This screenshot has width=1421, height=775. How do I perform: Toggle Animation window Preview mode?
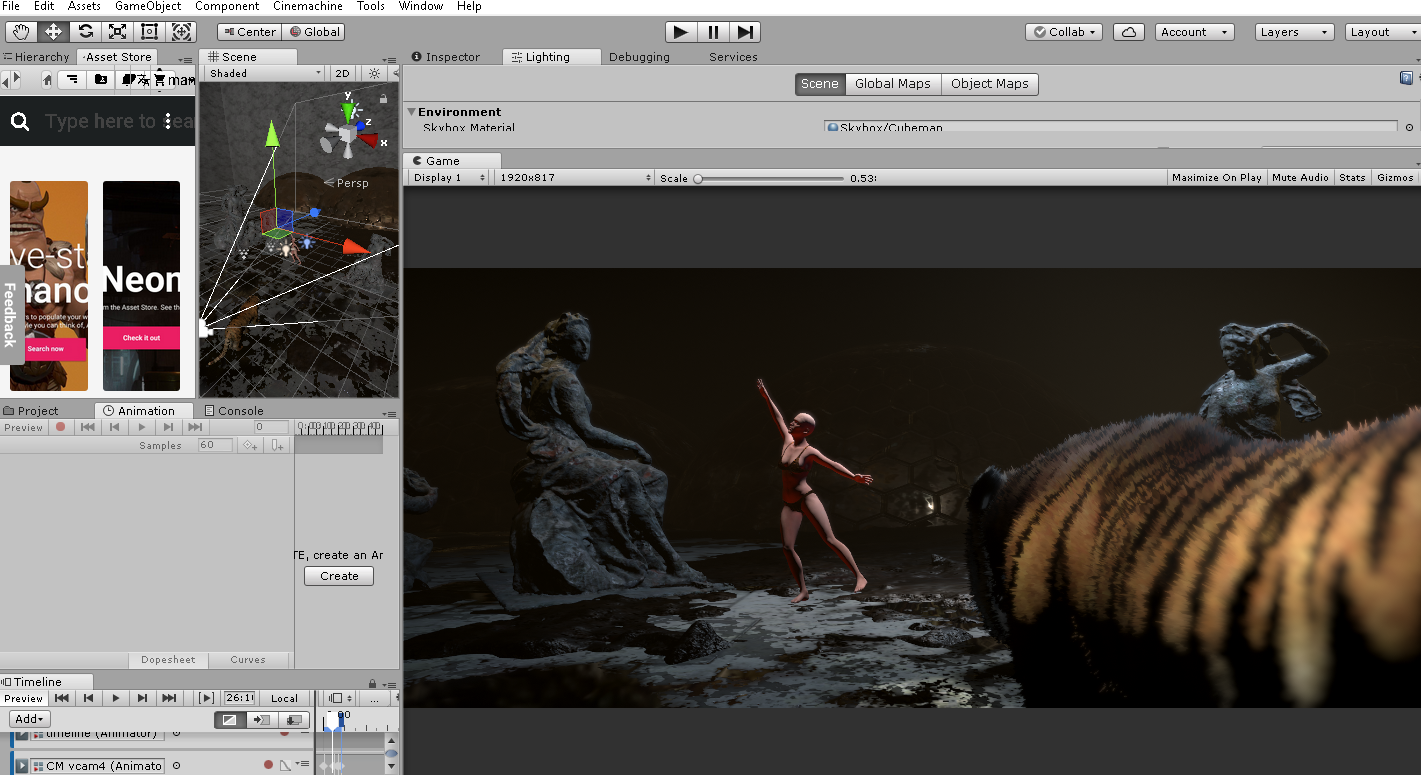[x=24, y=427]
